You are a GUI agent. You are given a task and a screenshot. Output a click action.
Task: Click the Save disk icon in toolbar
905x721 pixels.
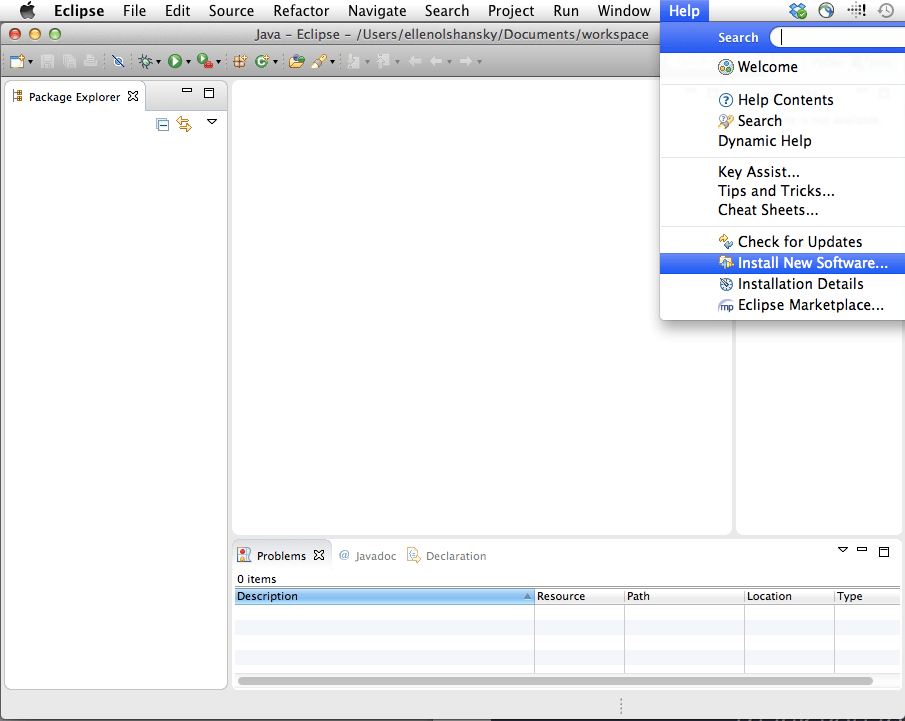(x=47, y=61)
